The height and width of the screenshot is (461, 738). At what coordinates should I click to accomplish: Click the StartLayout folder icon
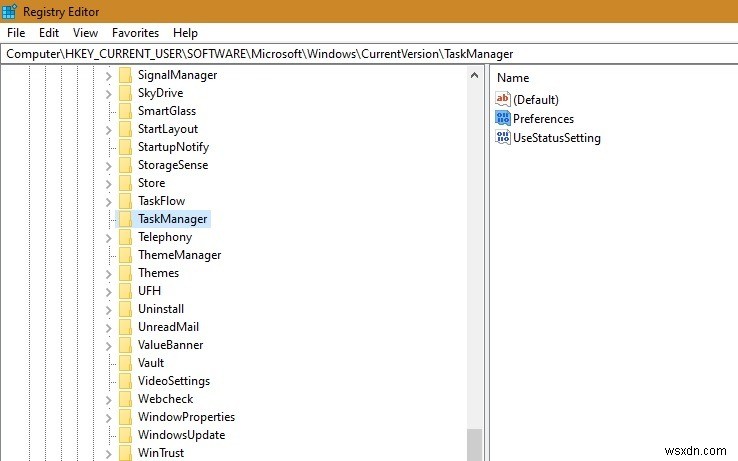tap(125, 129)
